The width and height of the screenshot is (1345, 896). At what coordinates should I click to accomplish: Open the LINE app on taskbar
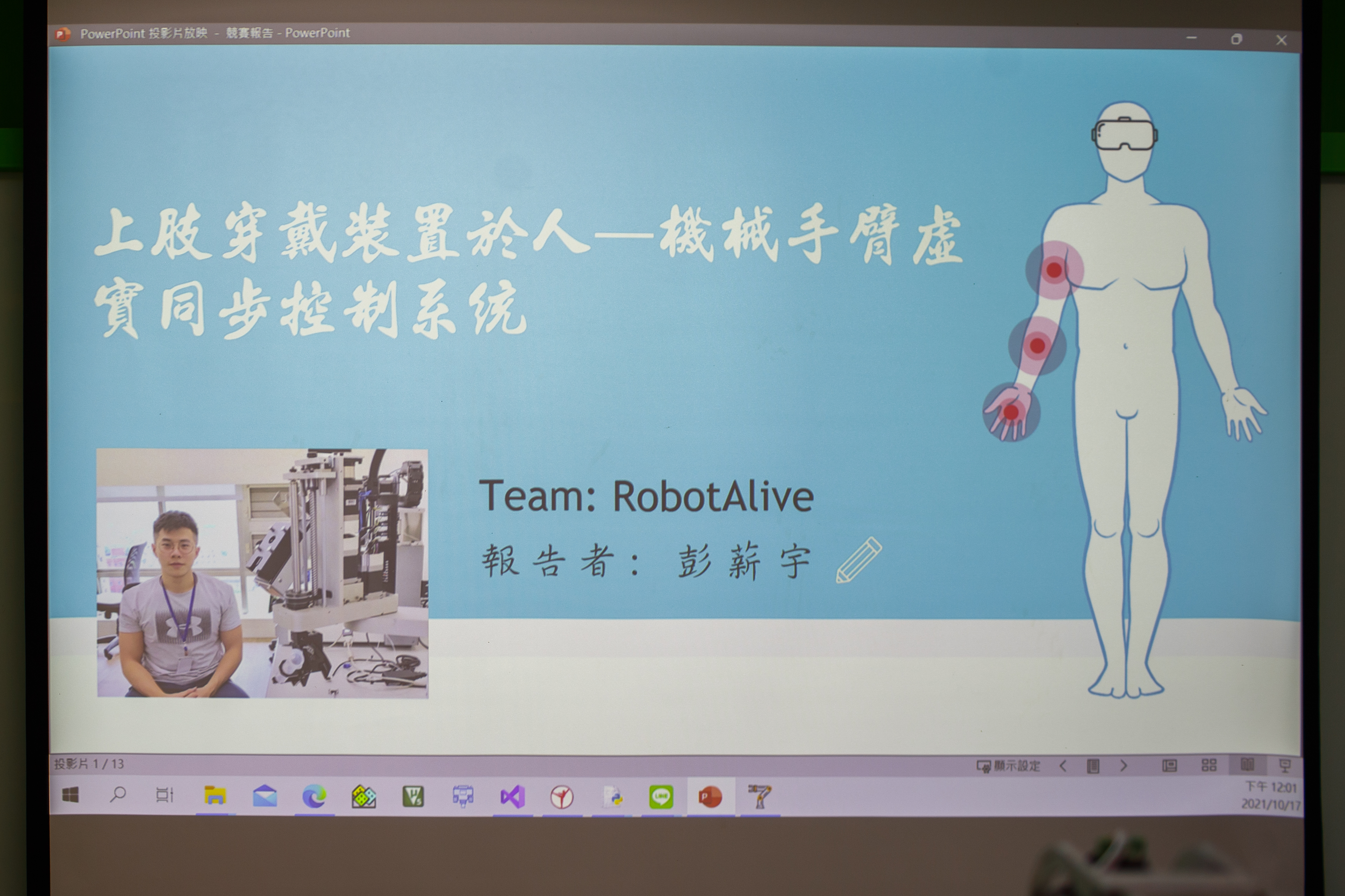click(661, 796)
